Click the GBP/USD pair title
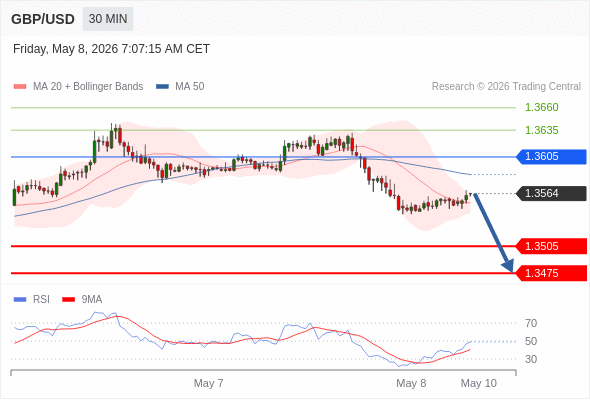Viewport: 590px width, 400px height. pos(43,19)
